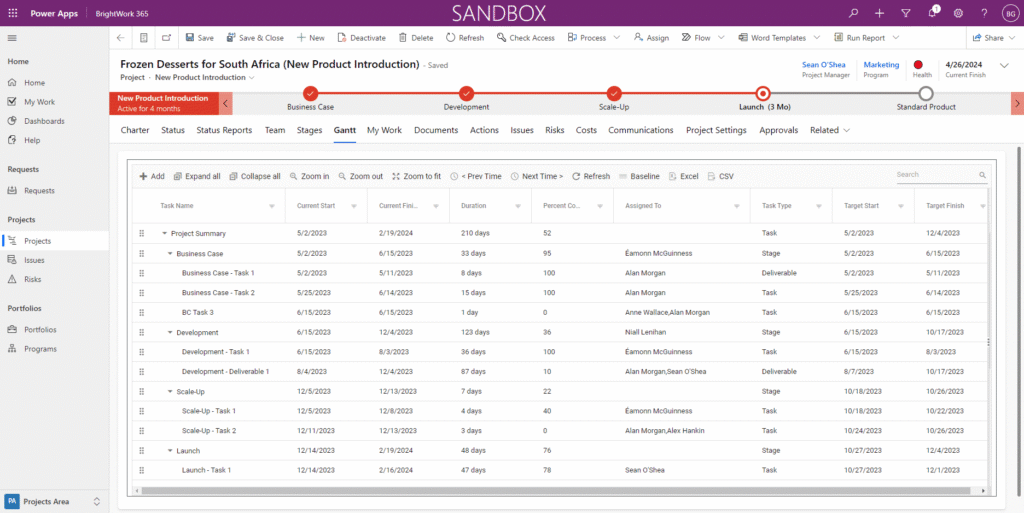Click Zoom to fit in Gantt toolbar
The image size is (1024, 513).
click(x=416, y=176)
